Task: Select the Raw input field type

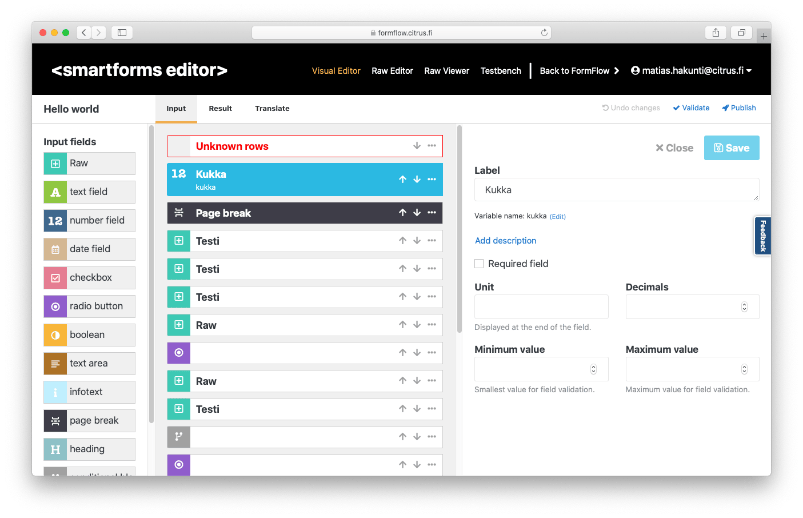Action: pyautogui.click(x=90, y=163)
